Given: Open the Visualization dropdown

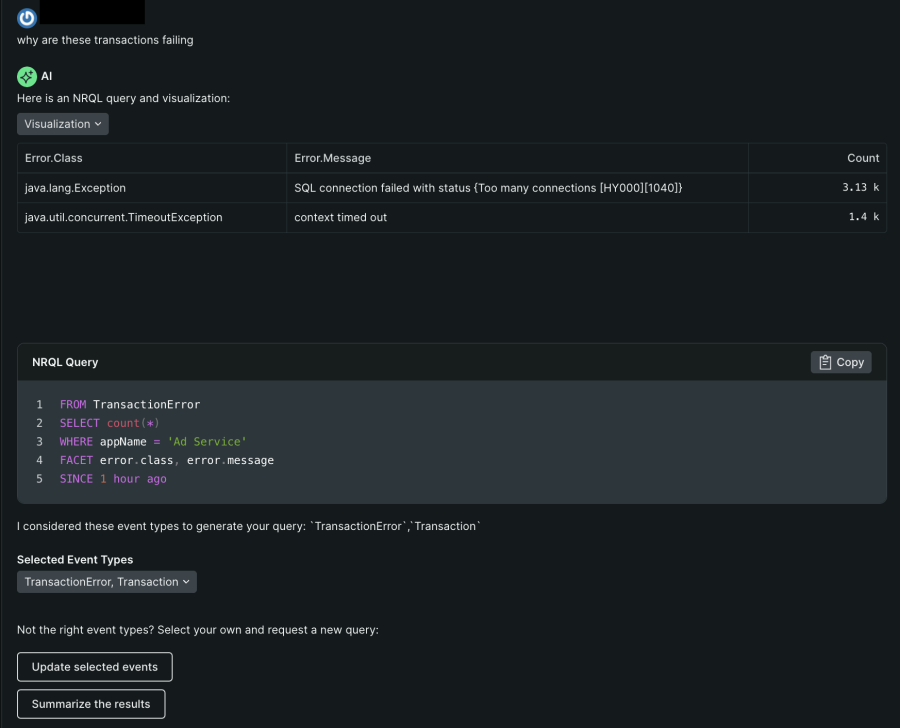Looking at the screenshot, I should (63, 124).
